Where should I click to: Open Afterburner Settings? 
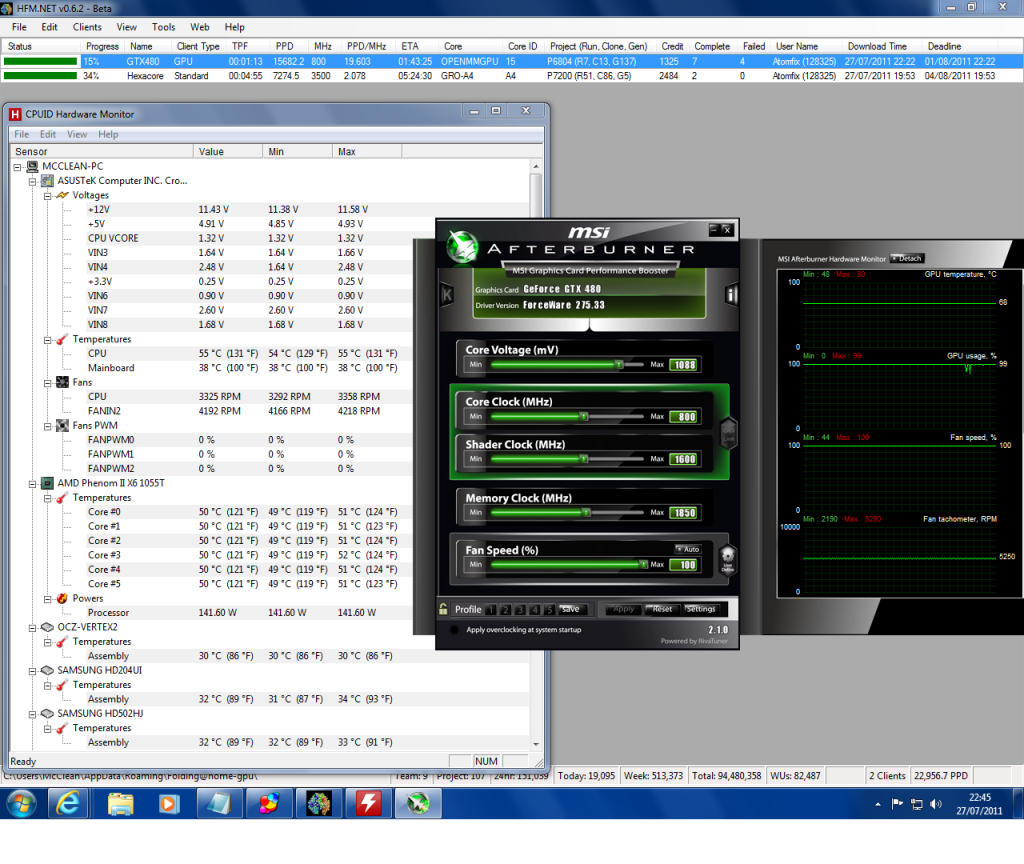point(701,609)
